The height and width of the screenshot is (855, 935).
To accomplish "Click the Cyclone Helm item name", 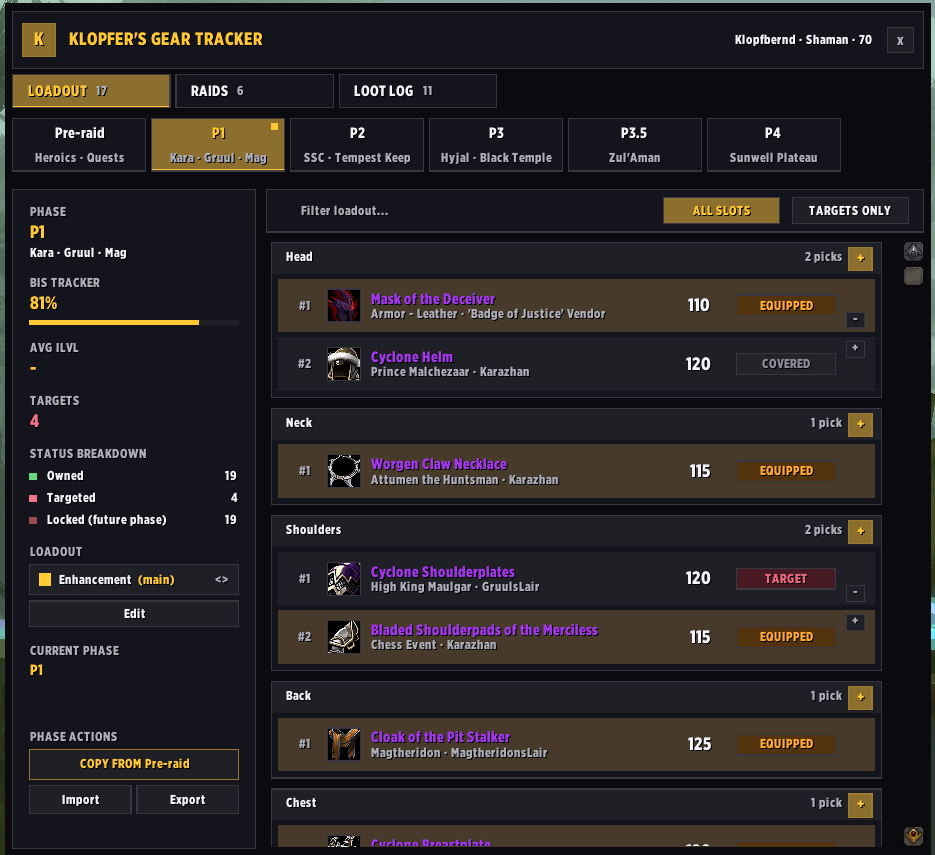I will click(411, 357).
